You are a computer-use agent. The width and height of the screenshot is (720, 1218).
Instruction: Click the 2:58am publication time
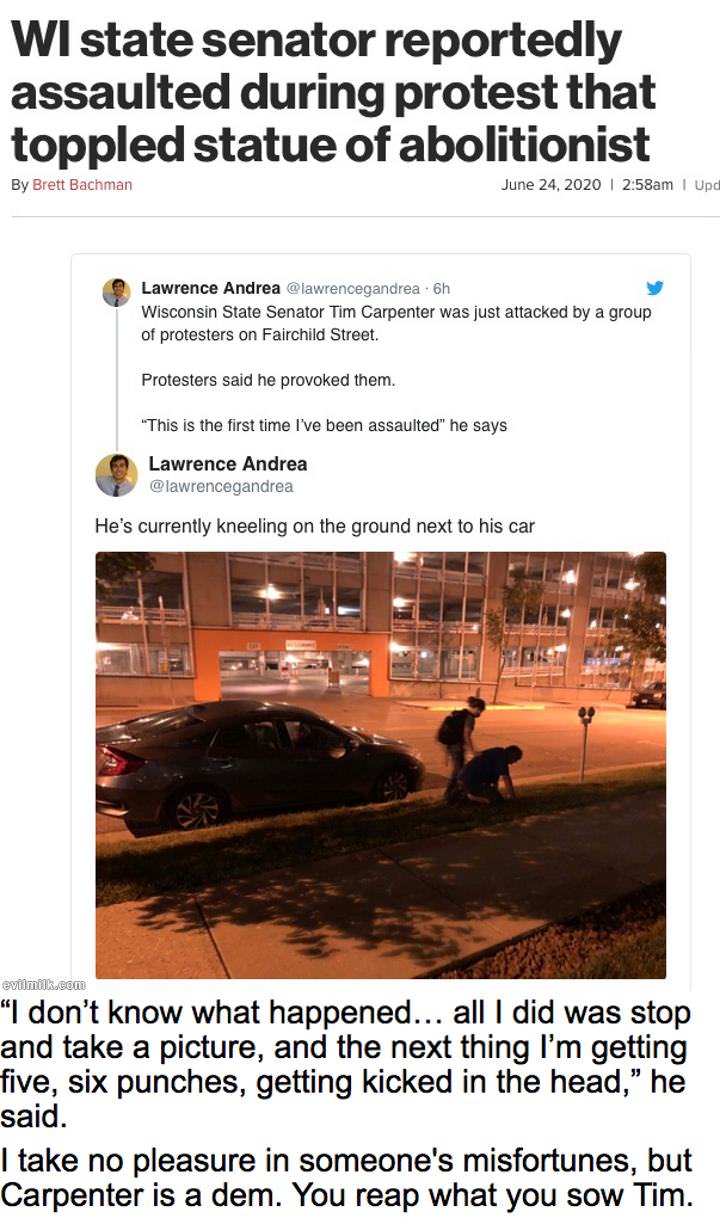[647, 185]
